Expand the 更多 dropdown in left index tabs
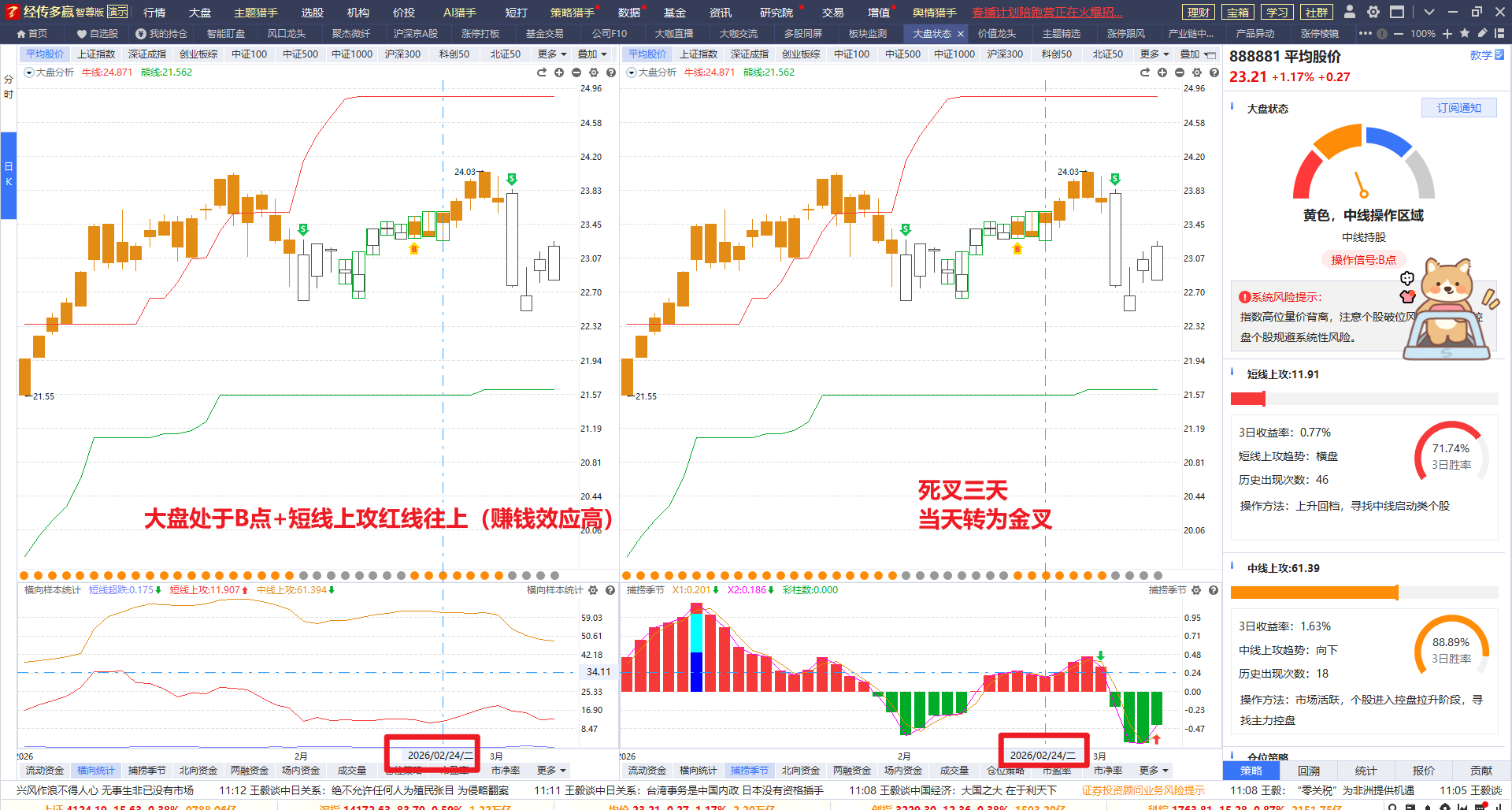This screenshot has height=810, width=1512. (x=552, y=54)
